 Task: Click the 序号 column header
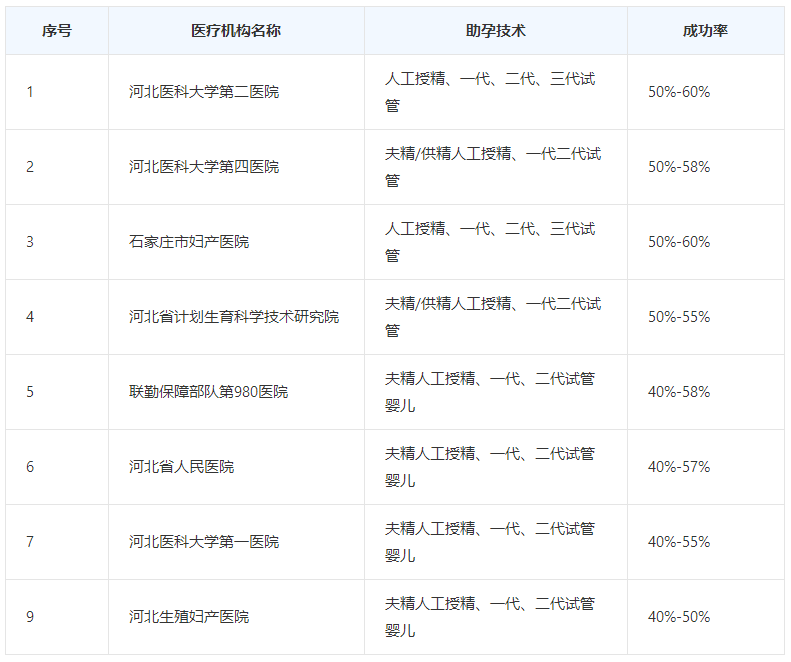(x=56, y=31)
